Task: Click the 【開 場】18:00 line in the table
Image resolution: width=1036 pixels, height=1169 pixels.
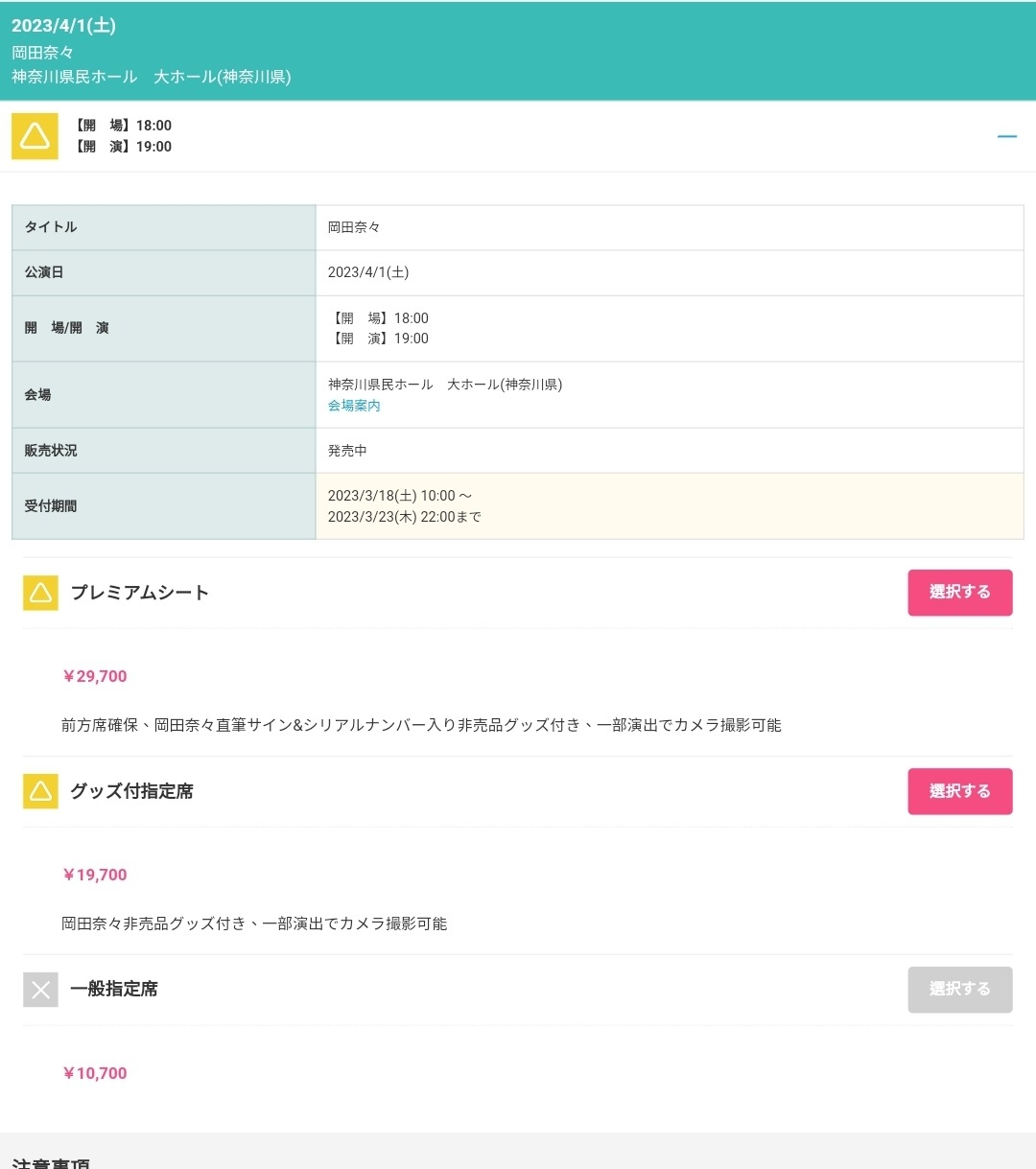Action: (379, 318)
